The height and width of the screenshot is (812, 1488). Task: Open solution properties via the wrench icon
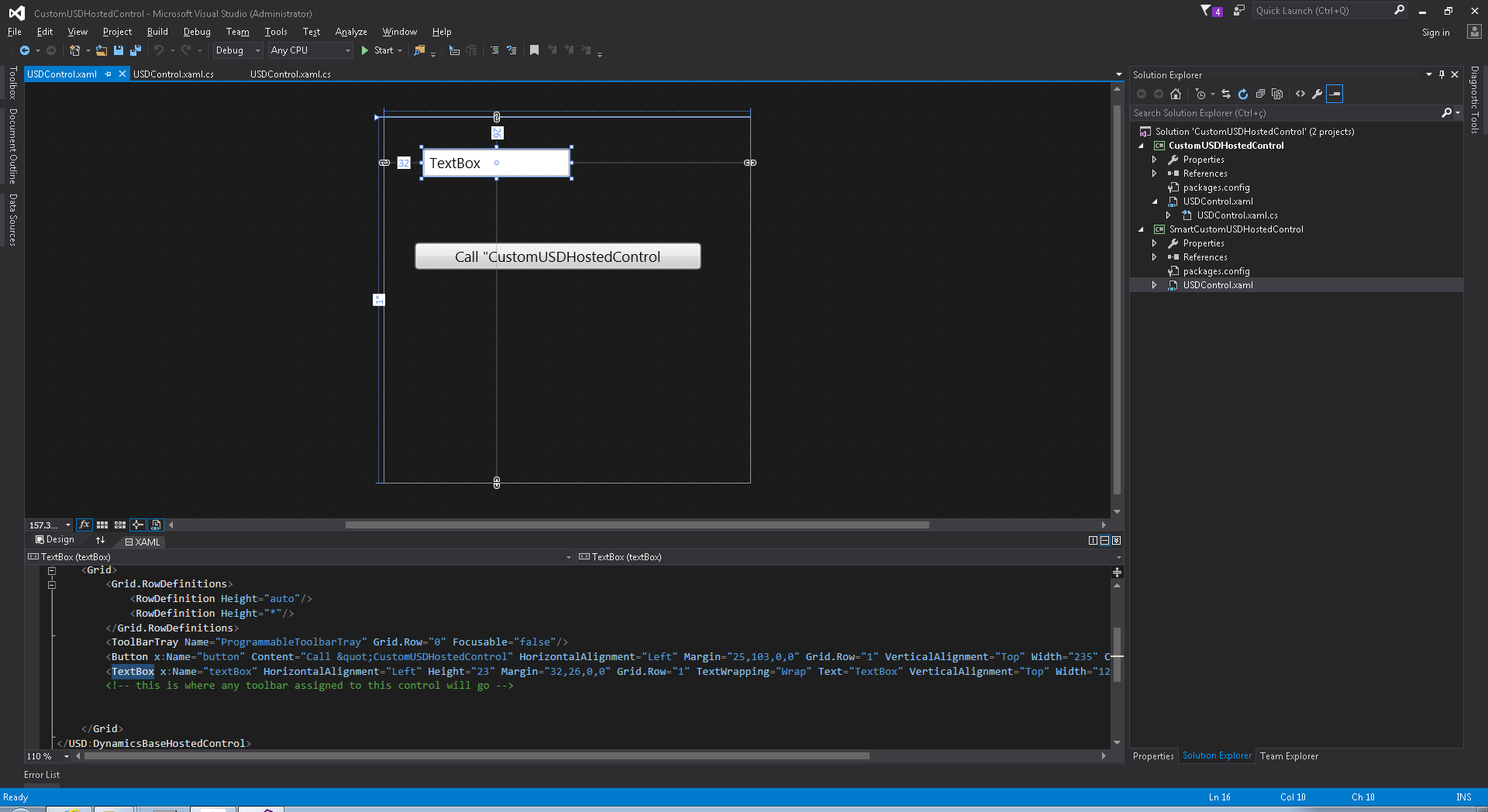[x=1317, y=94]
